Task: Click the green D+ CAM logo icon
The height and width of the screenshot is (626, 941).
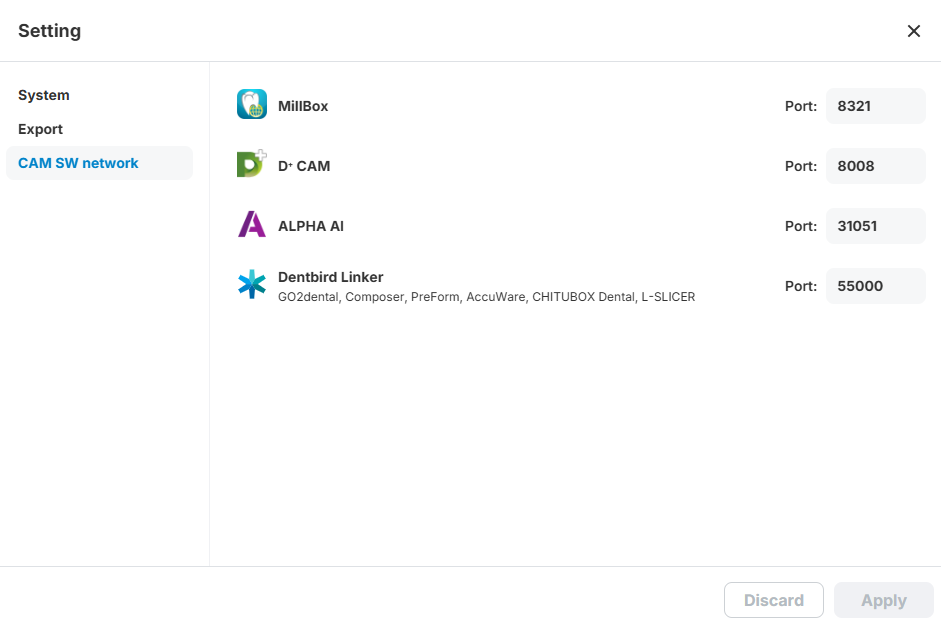Action: tap(251, 164)
